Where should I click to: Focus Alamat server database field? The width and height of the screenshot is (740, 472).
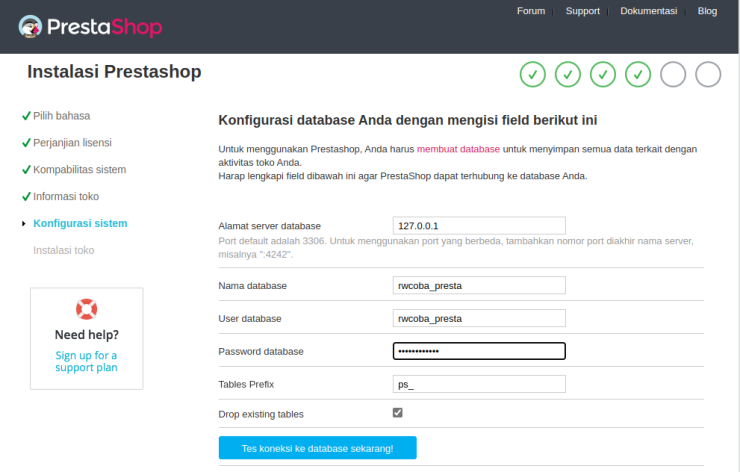click(479, 226)
